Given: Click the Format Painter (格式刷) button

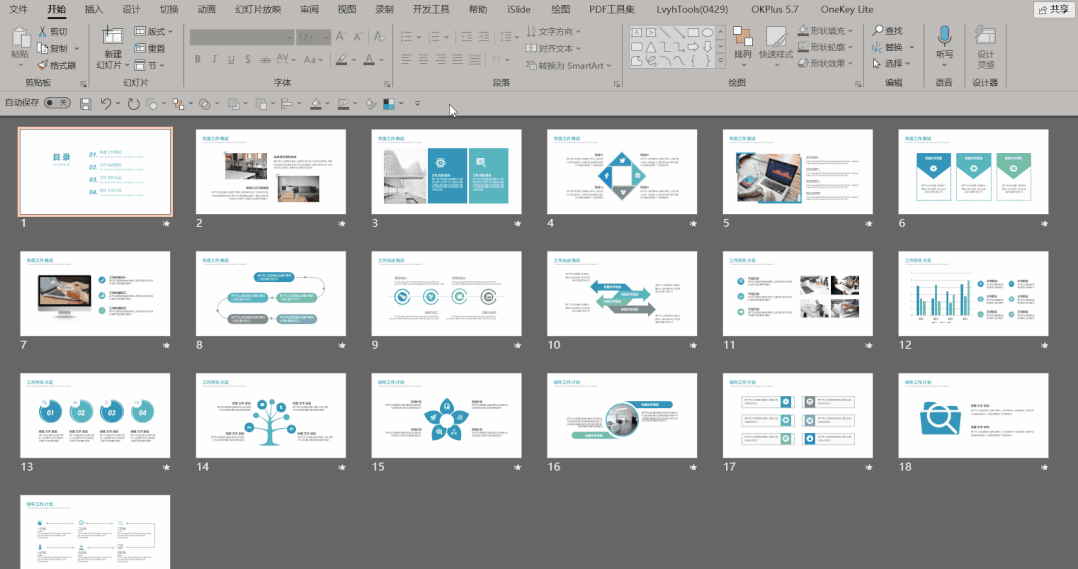Looking at the screenshot, I should (x=56, y=65).
